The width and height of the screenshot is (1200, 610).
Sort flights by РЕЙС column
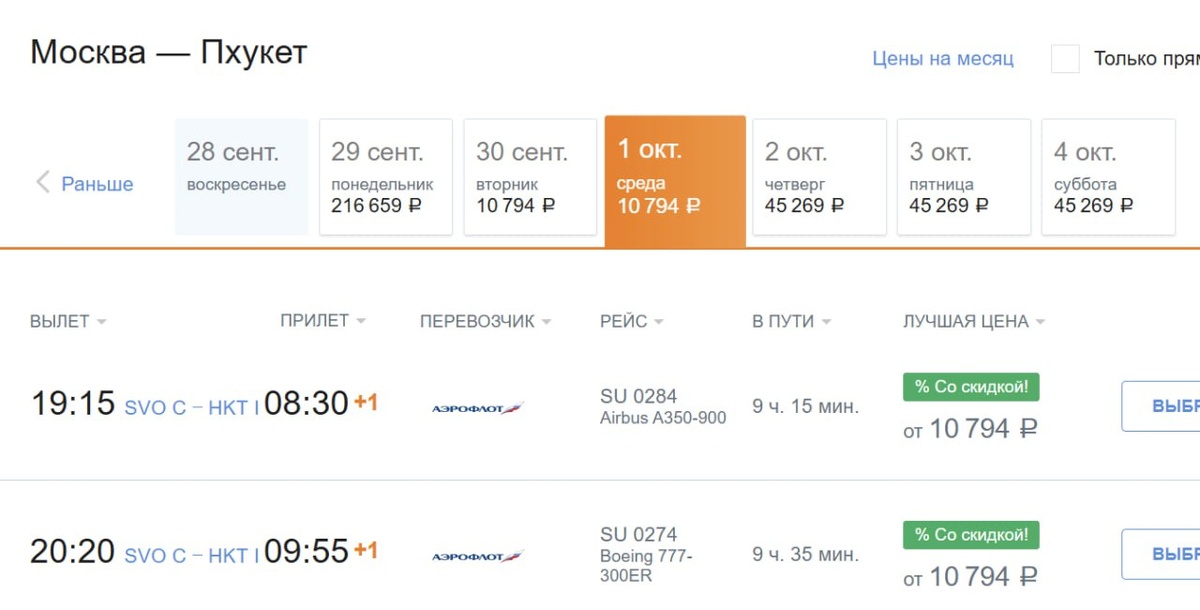point(658,322)
